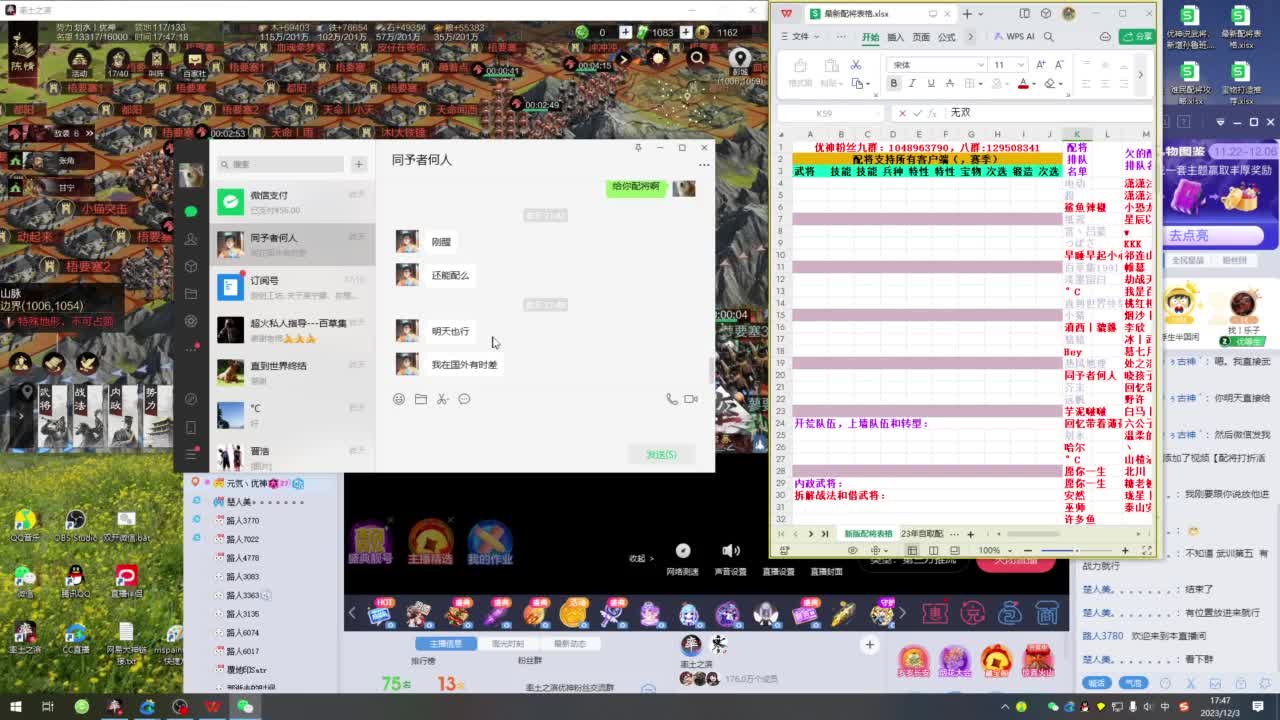Viewport: 1280px width, 720px height.
Task: Toggle strikethrough formatting in WPS
Action: 950,84
